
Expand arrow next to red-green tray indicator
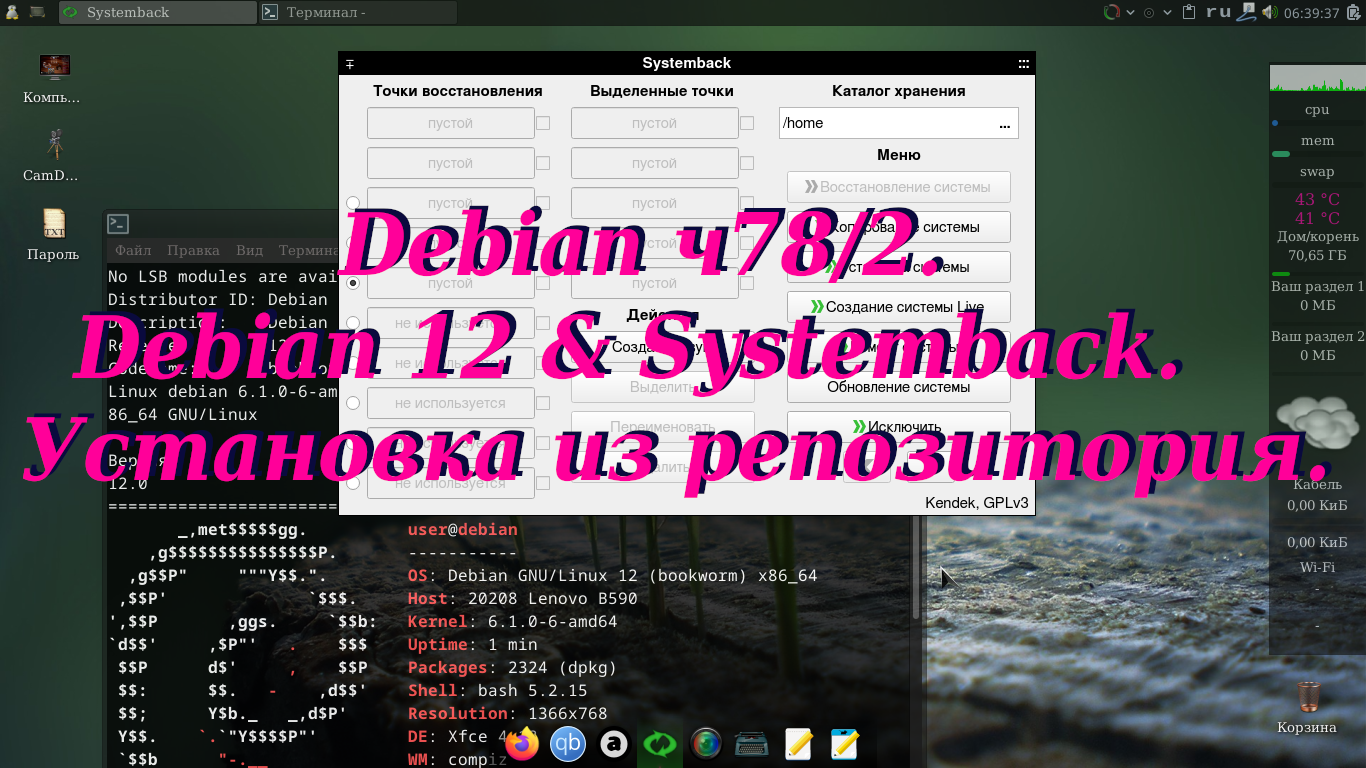(1130, 13)
